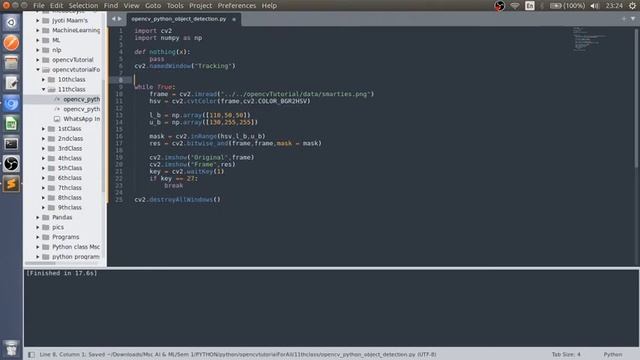The image size is (640, 360).
Task: Open the Ubuntu Dash search launcher
Action: click(11, 22)
